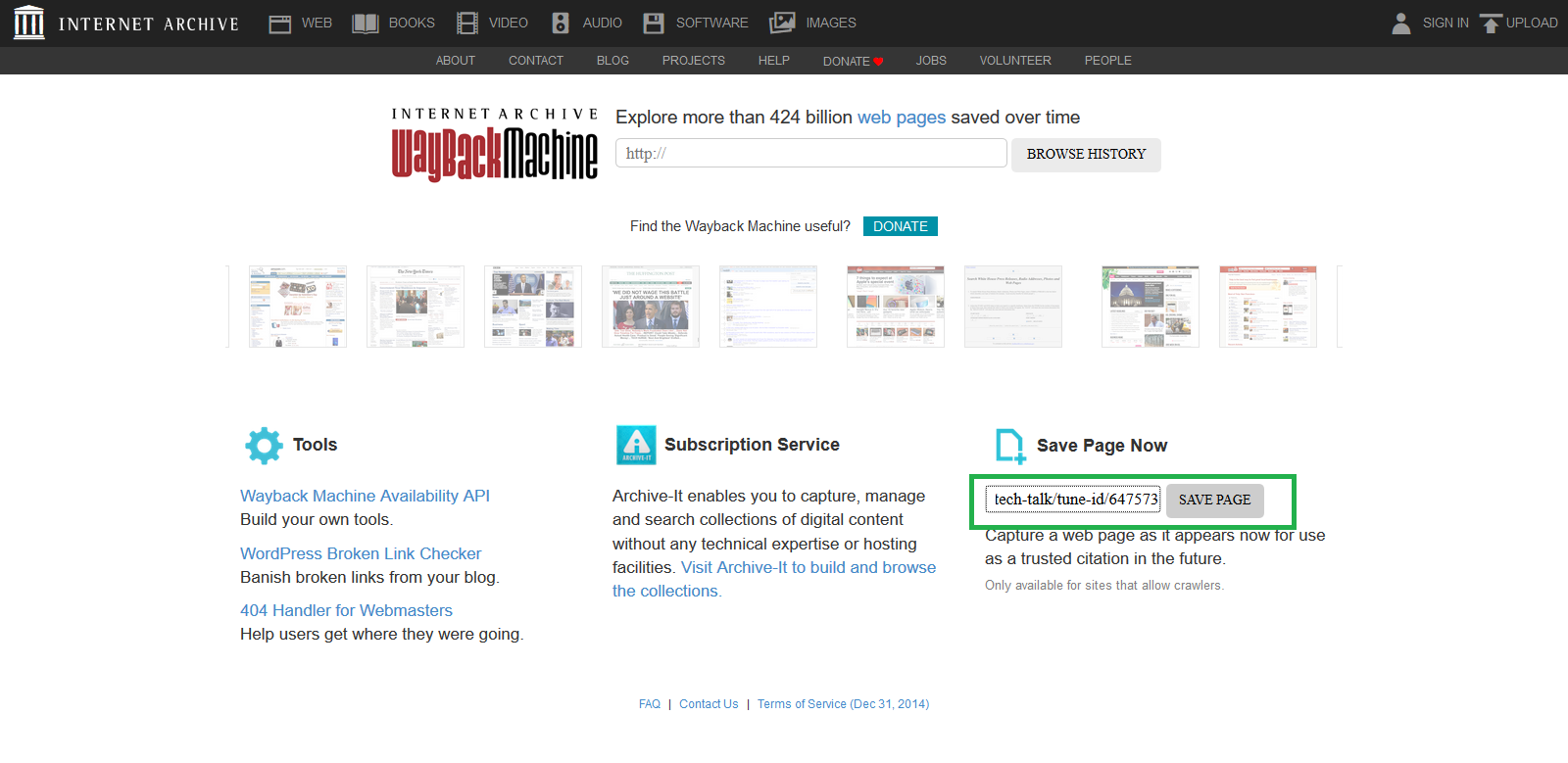The width and height of the screenshot is (1568, 763).
Task: Open the Software floppy disk icon
Action: 654,24
